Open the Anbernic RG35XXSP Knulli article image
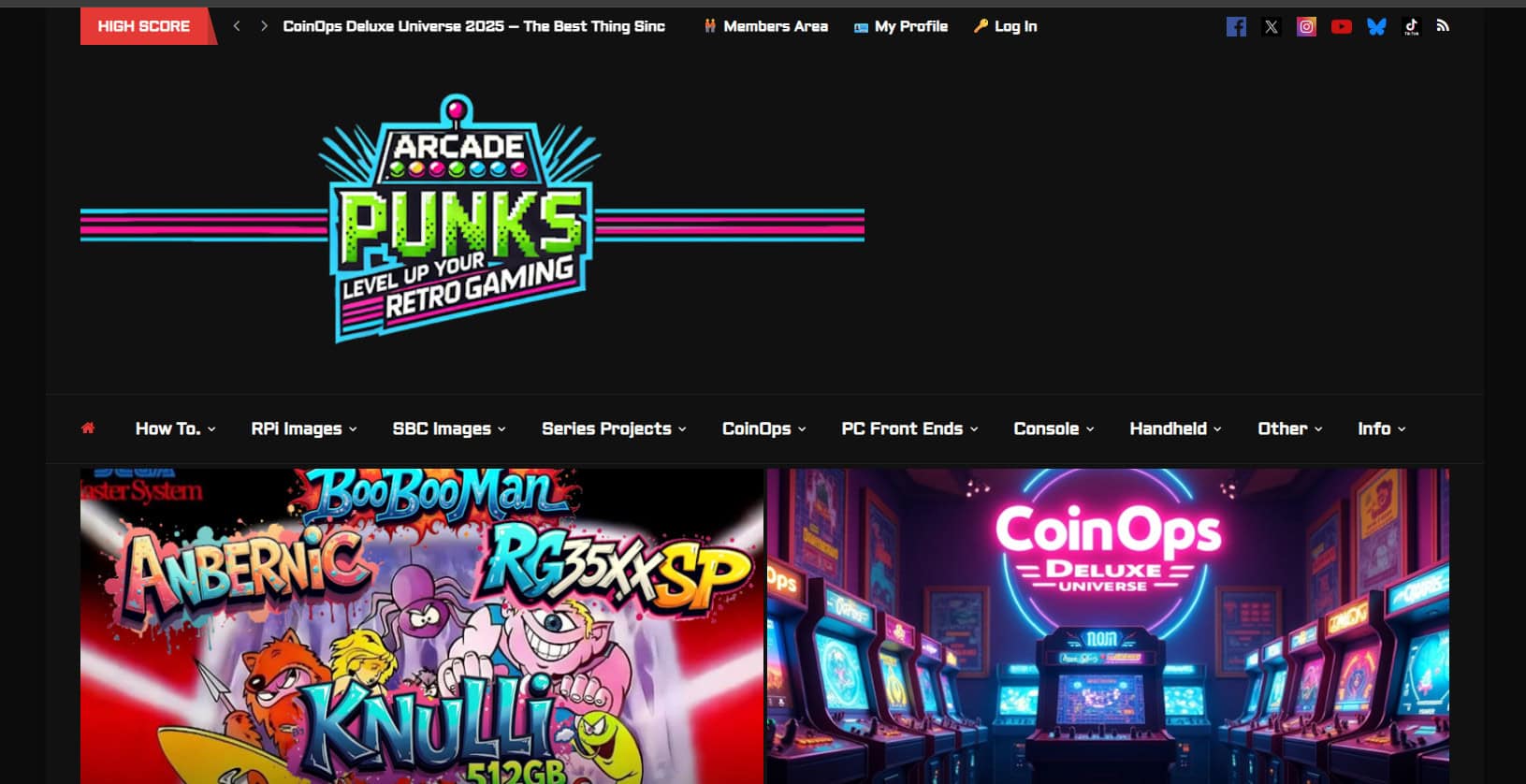The image size is (1526, 784). click(422, 626)
